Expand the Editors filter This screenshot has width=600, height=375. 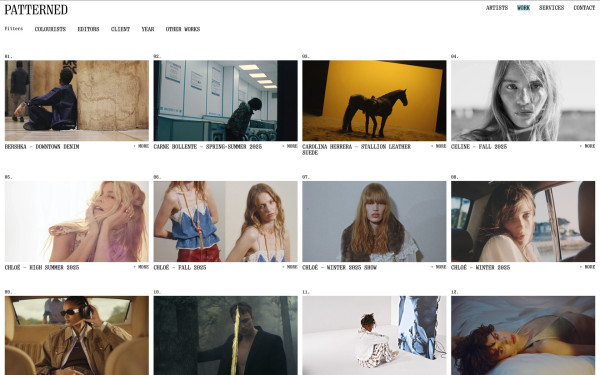[88, 29]
